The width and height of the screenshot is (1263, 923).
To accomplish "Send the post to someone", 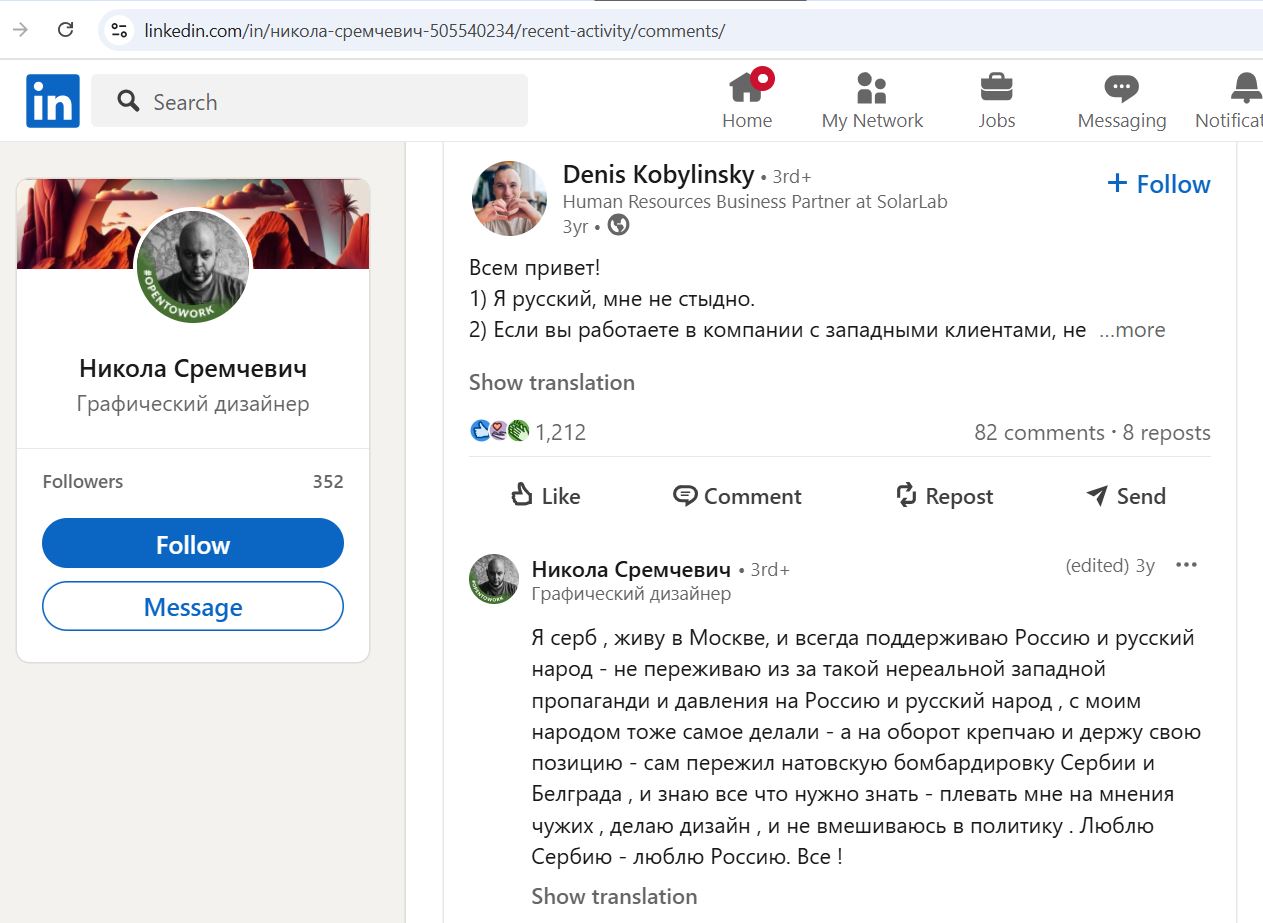I will pyautogui.click(x=1126, y=496).
